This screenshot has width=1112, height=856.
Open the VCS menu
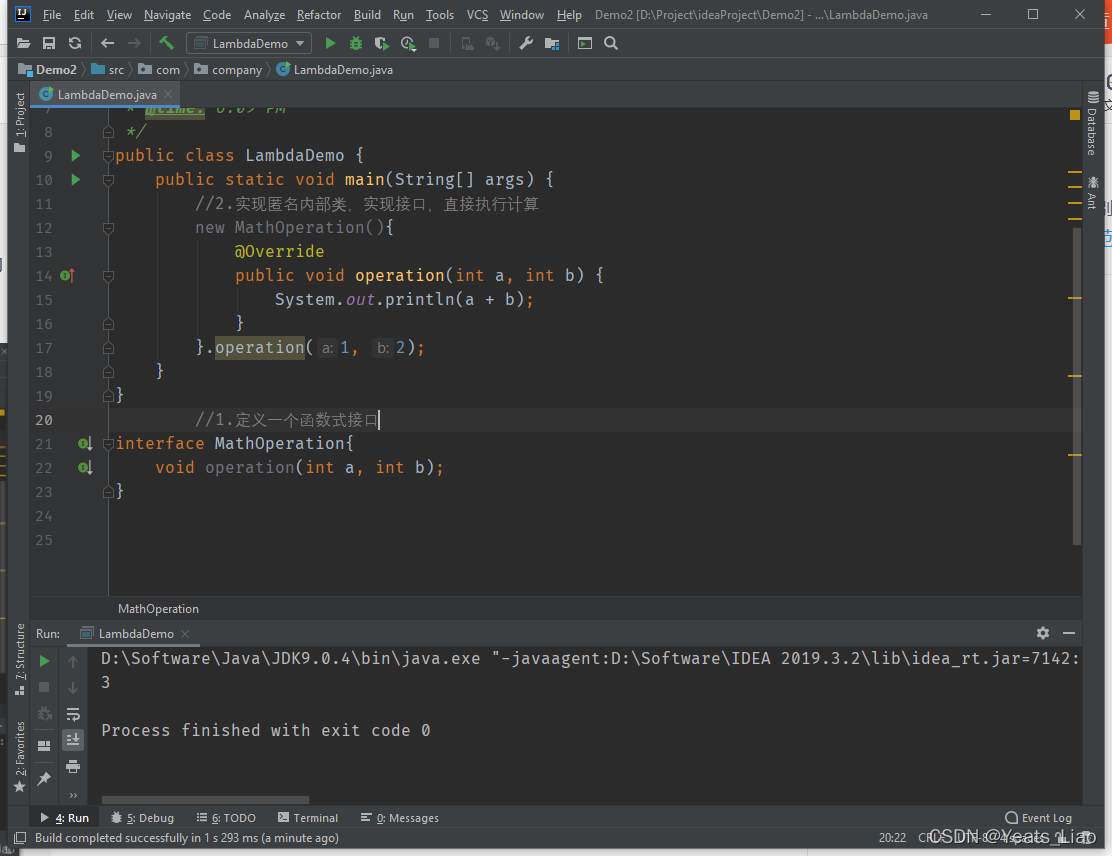point(477,14)
